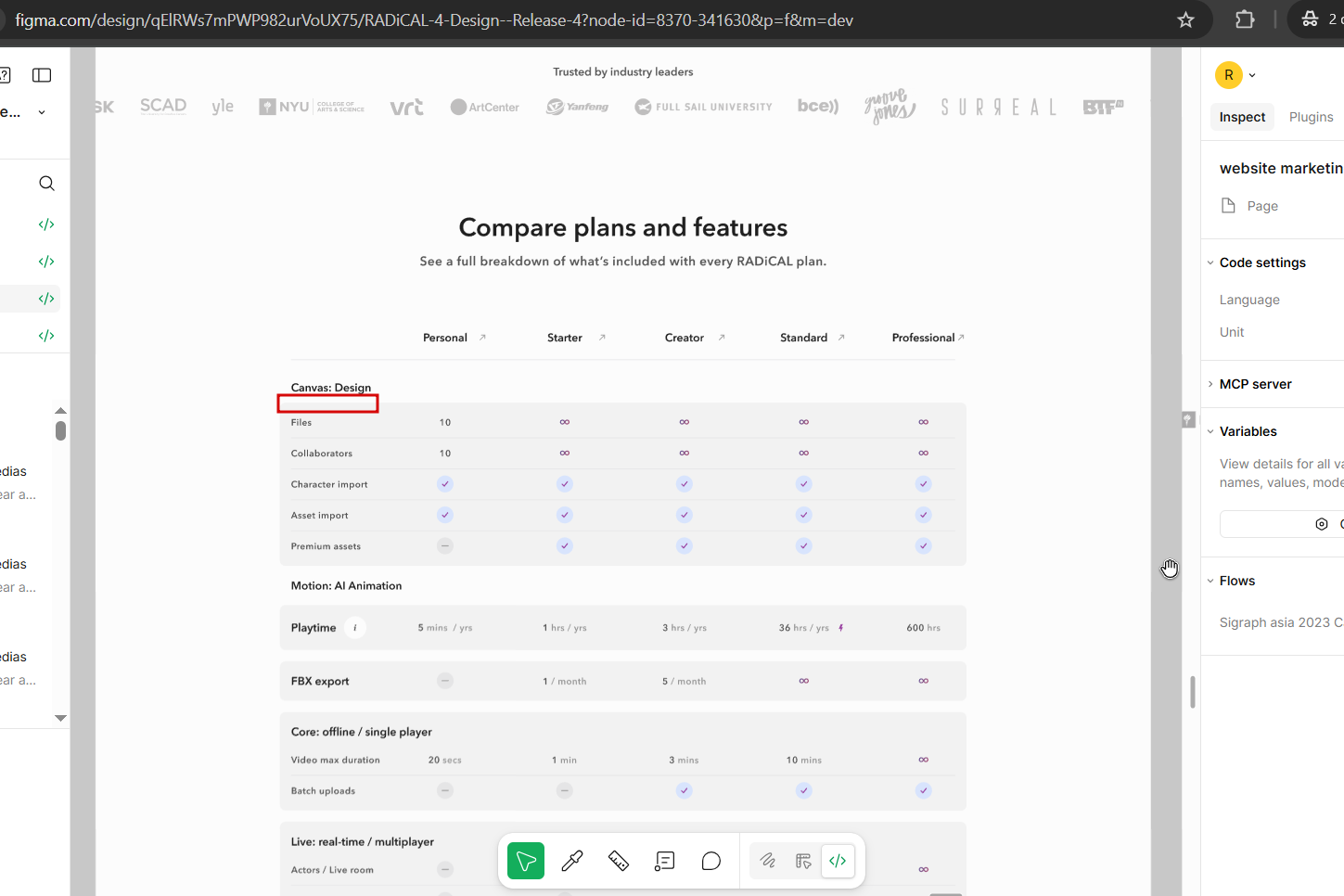Viewport: 1344px width, 896px height.
Task: Select the 'Collaborators' row label
Action: 322,454
